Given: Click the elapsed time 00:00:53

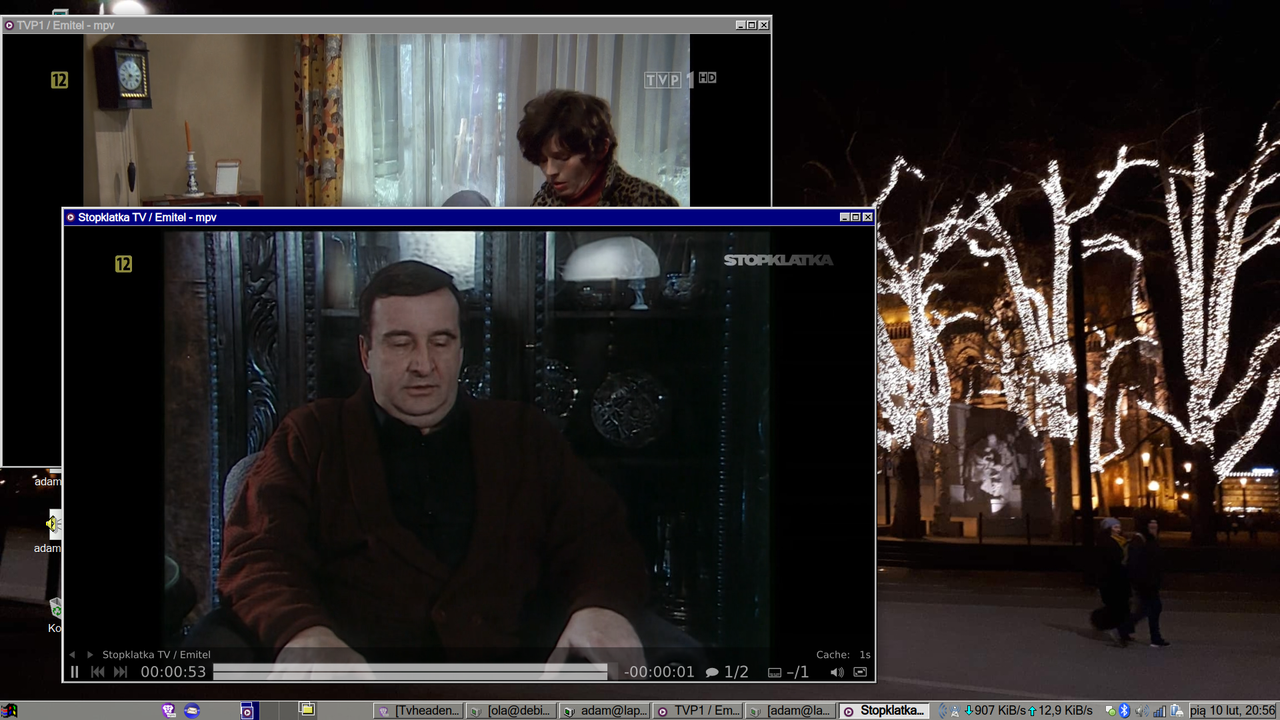Looking at the screenshot, I should (173, 672).
